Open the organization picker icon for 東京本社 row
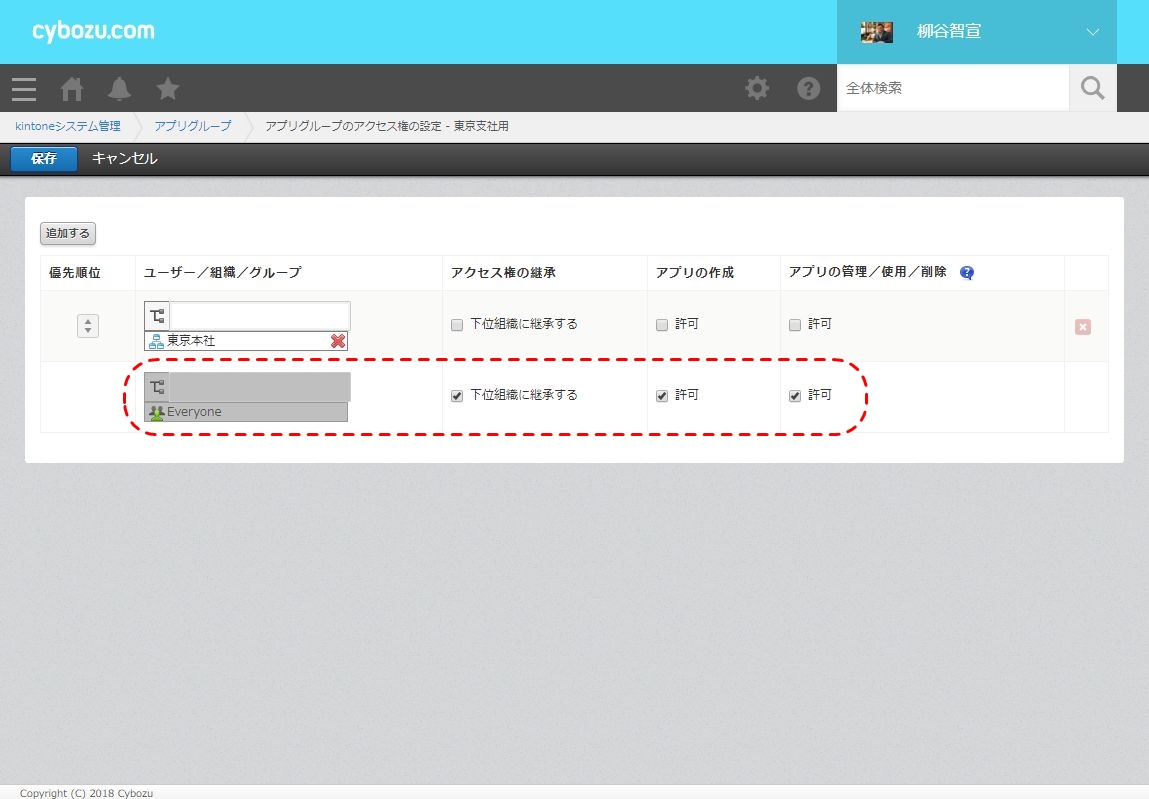This screenshot has width=1149, height=799. point(157,316)
